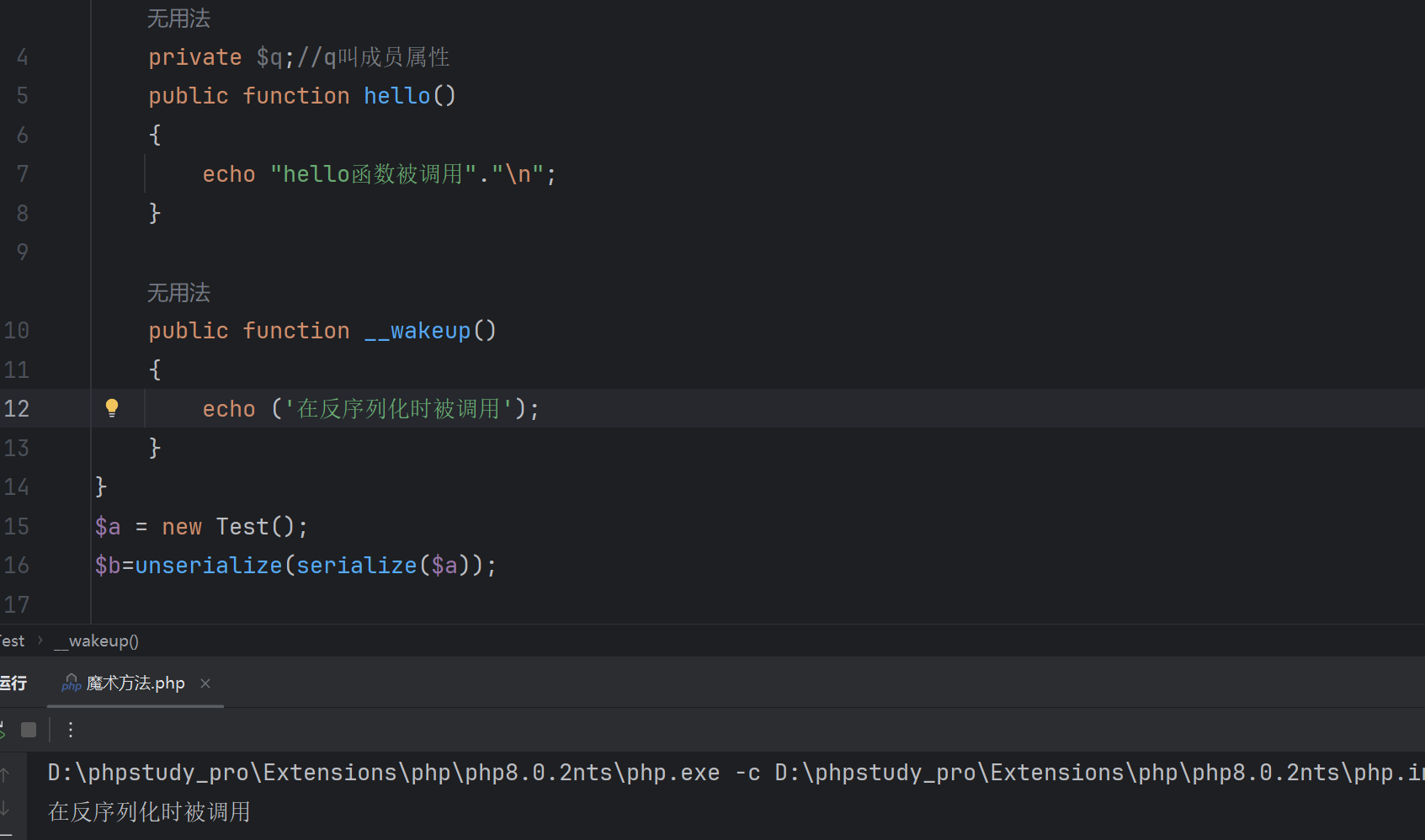Click the string '在反序列化时被调用' on line 12
This screenshot has height=840, width=1425.
[x=399, y=409]
